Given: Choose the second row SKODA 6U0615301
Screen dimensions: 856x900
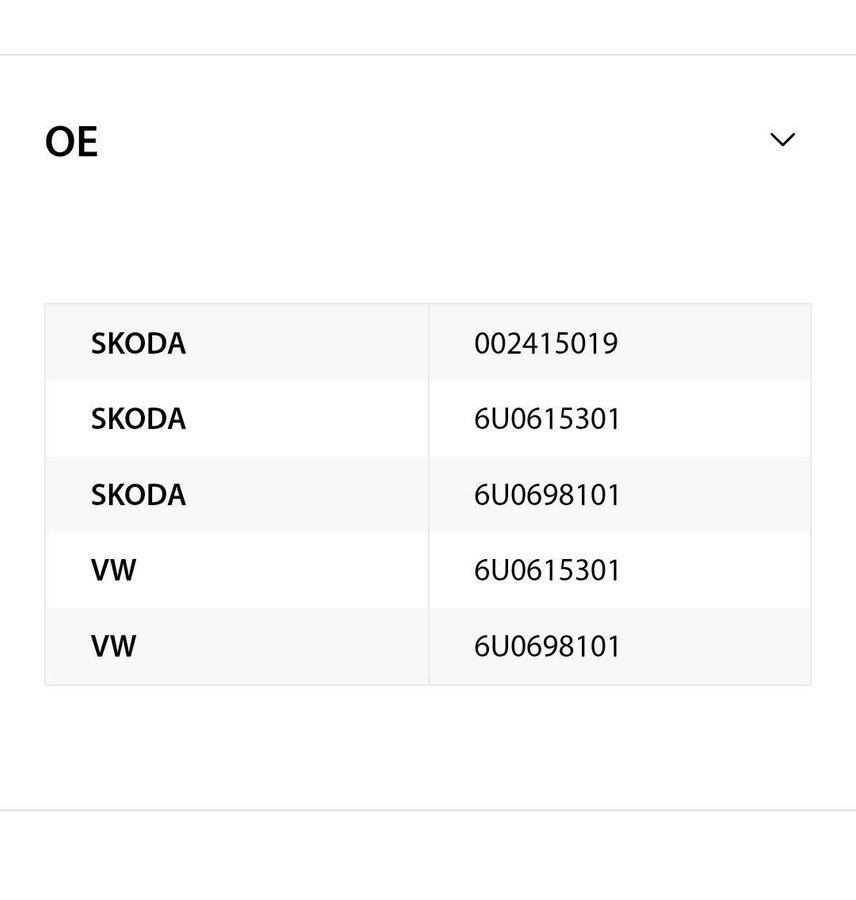Looking at the screenshot, I should click(x=428, y=418).
